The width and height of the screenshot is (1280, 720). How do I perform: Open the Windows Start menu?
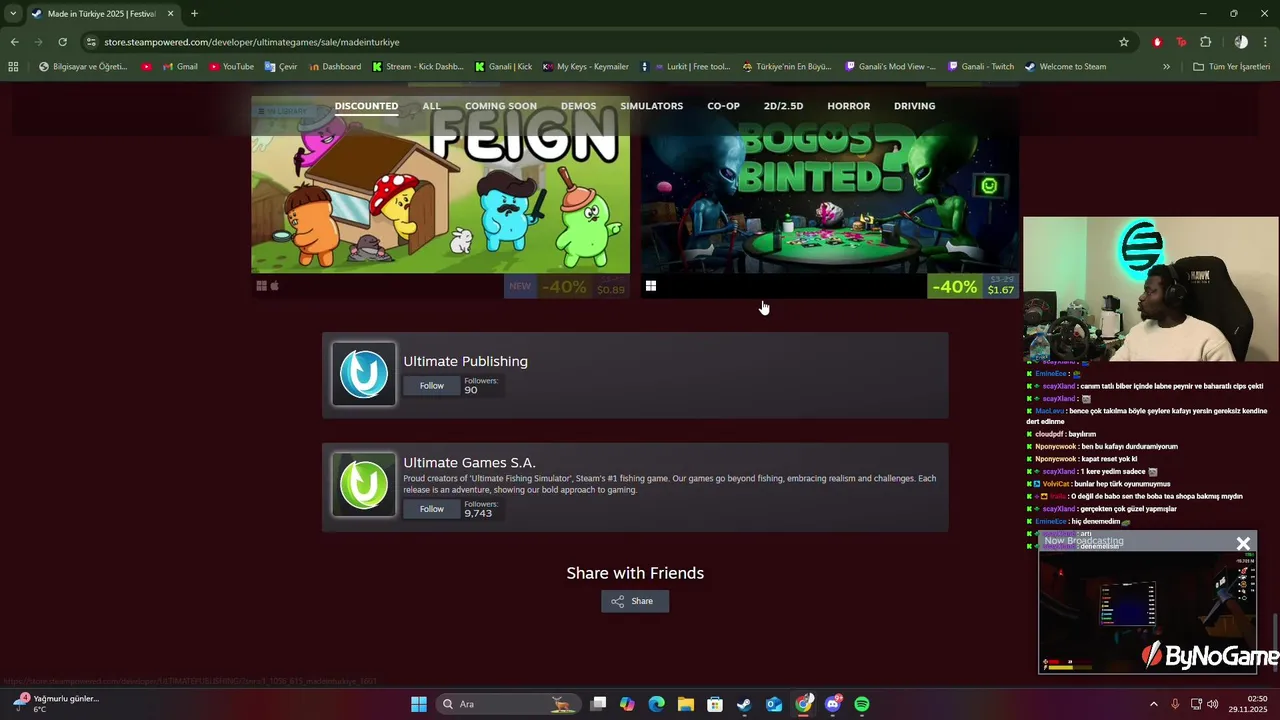point(419,704)
